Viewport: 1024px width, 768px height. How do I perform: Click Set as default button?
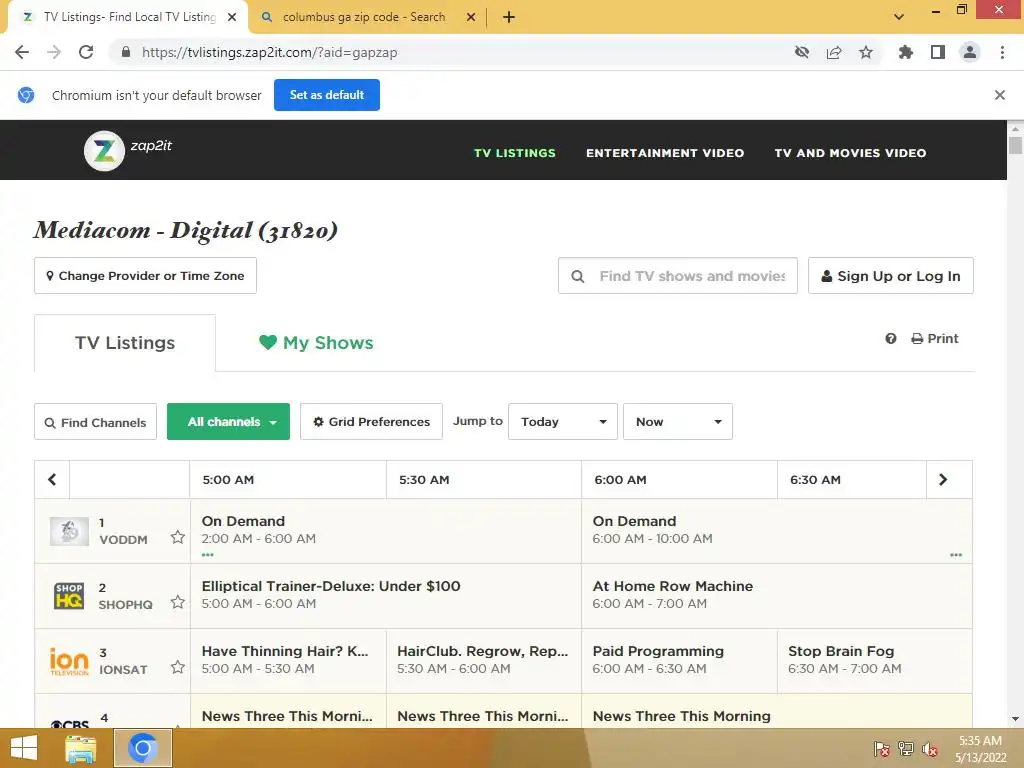coord(327,95)
